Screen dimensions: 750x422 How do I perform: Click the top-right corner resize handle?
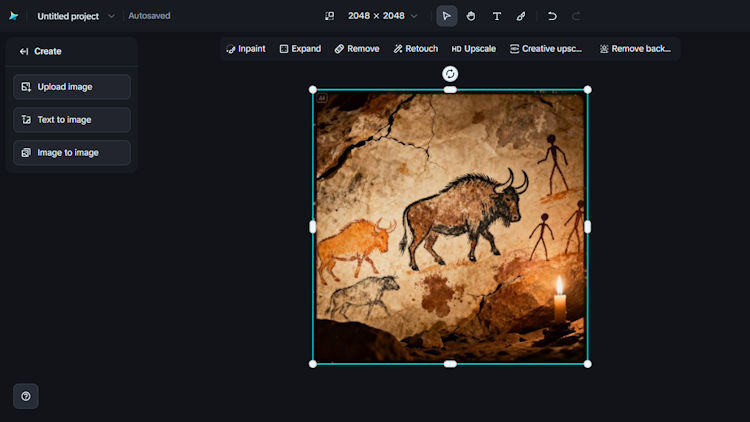(587, 89)
